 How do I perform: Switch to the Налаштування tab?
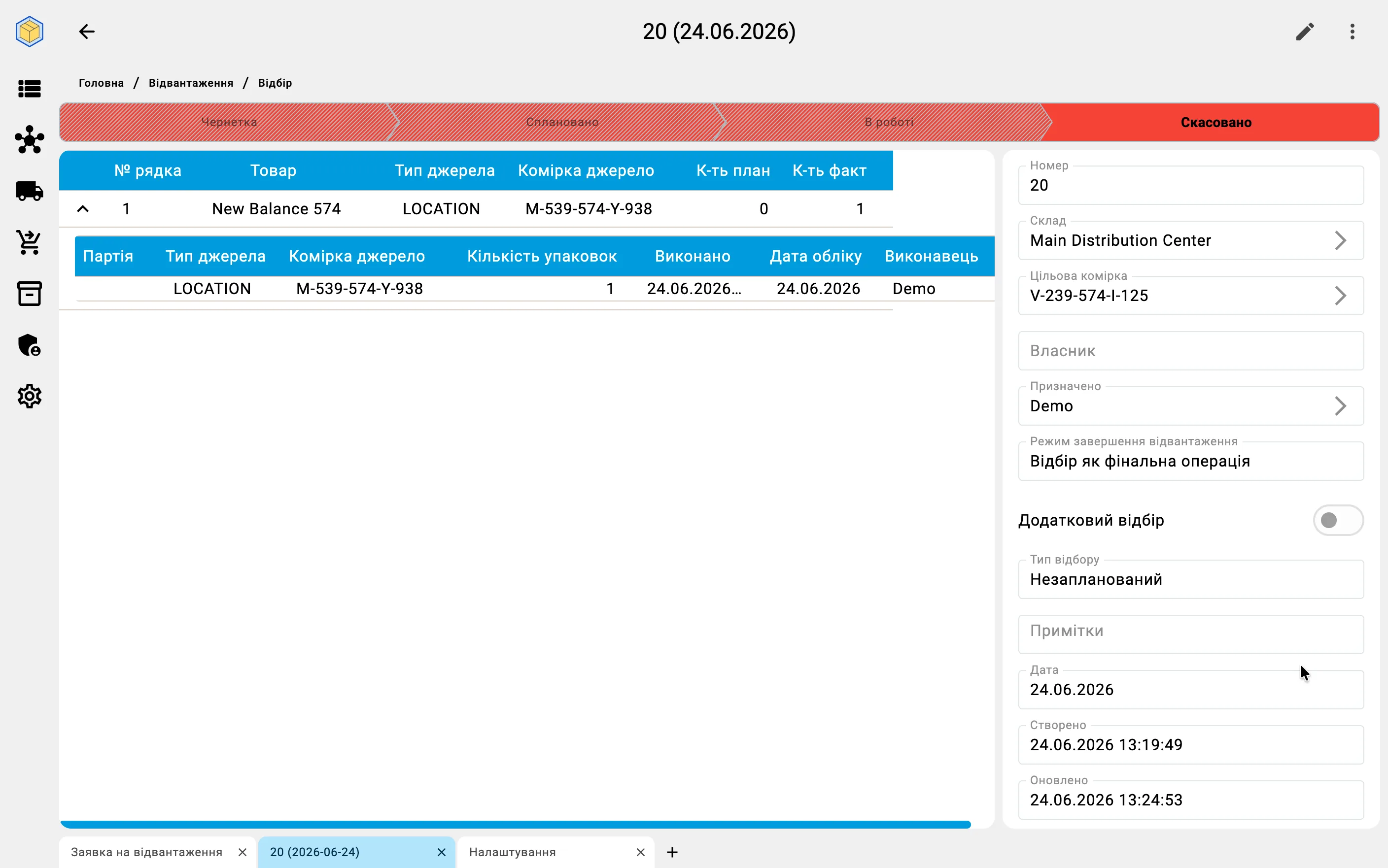point(512,852)
